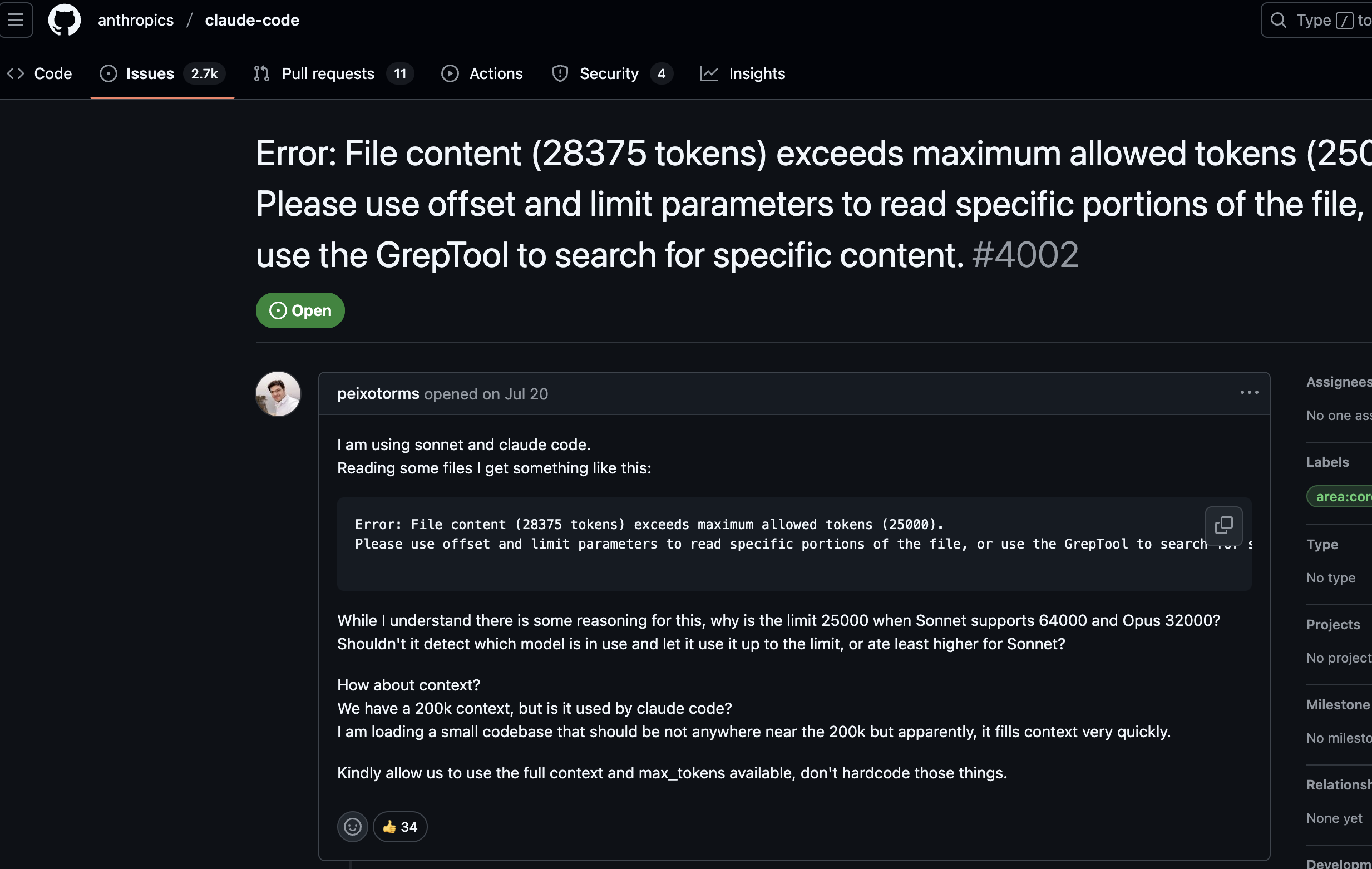Click the green area:core label
Viewport: 1372px width, 869px height.
point(1341,496)
